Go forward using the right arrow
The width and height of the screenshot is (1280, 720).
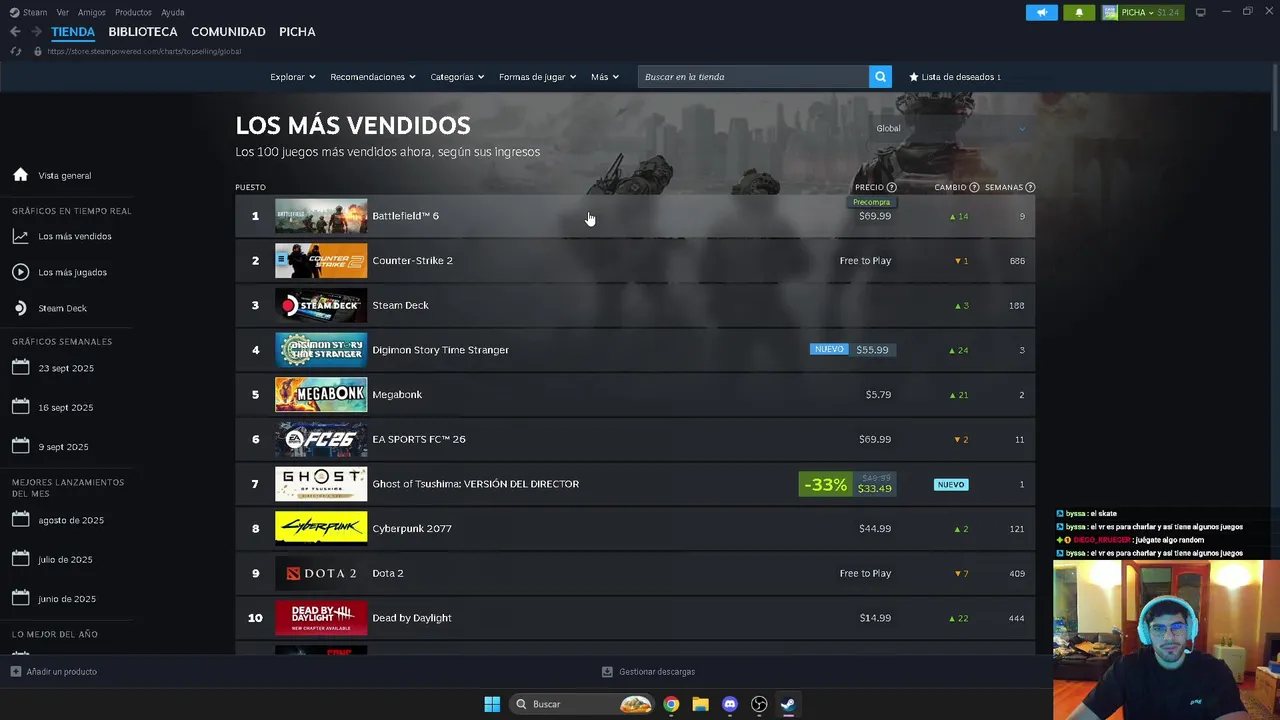coord(36,32)
